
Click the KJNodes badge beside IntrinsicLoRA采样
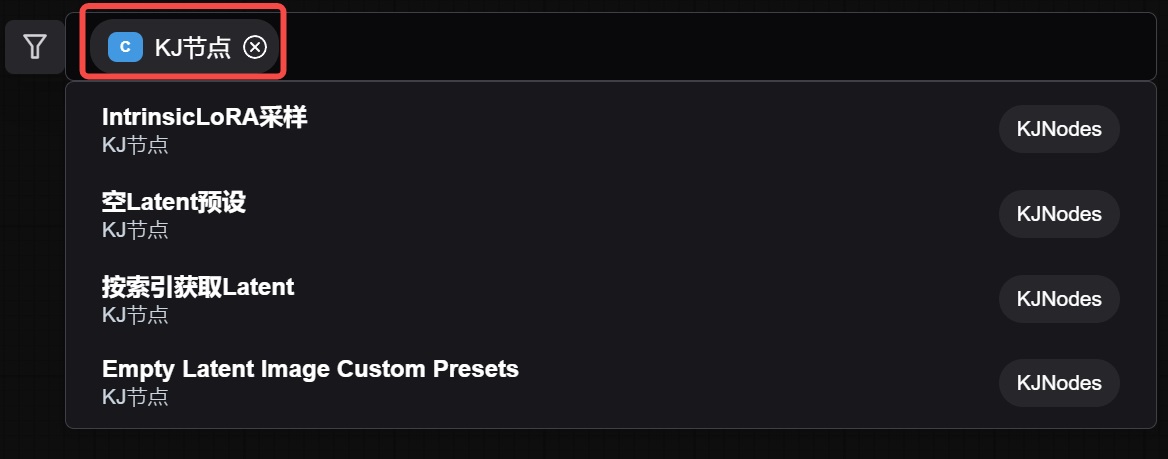(1059, 129)
